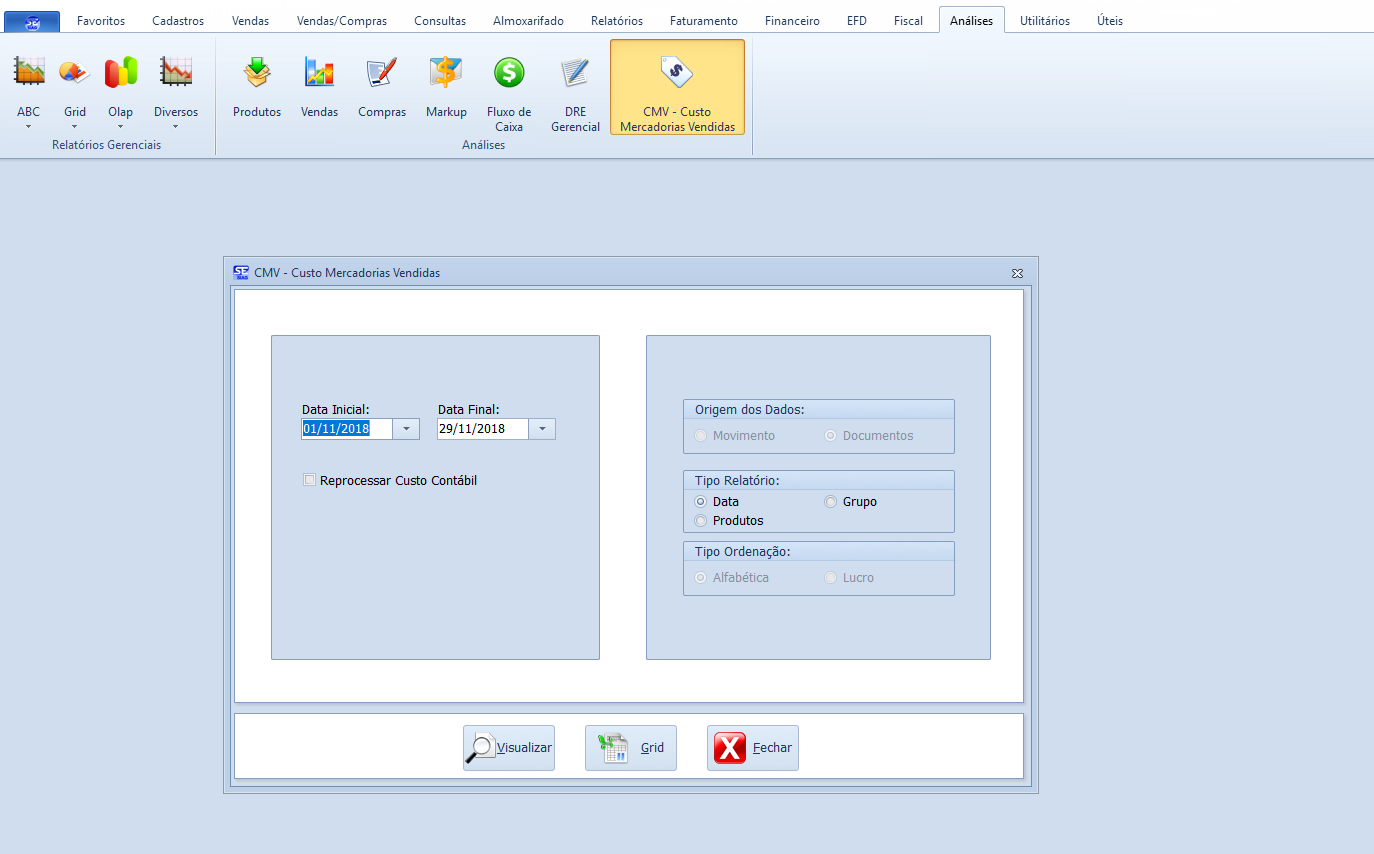Screen dimensions: 1374x854
Task: Click the CMV - Custo Mercadorias Vendidas icon
Action: click(x=677, y=74)
